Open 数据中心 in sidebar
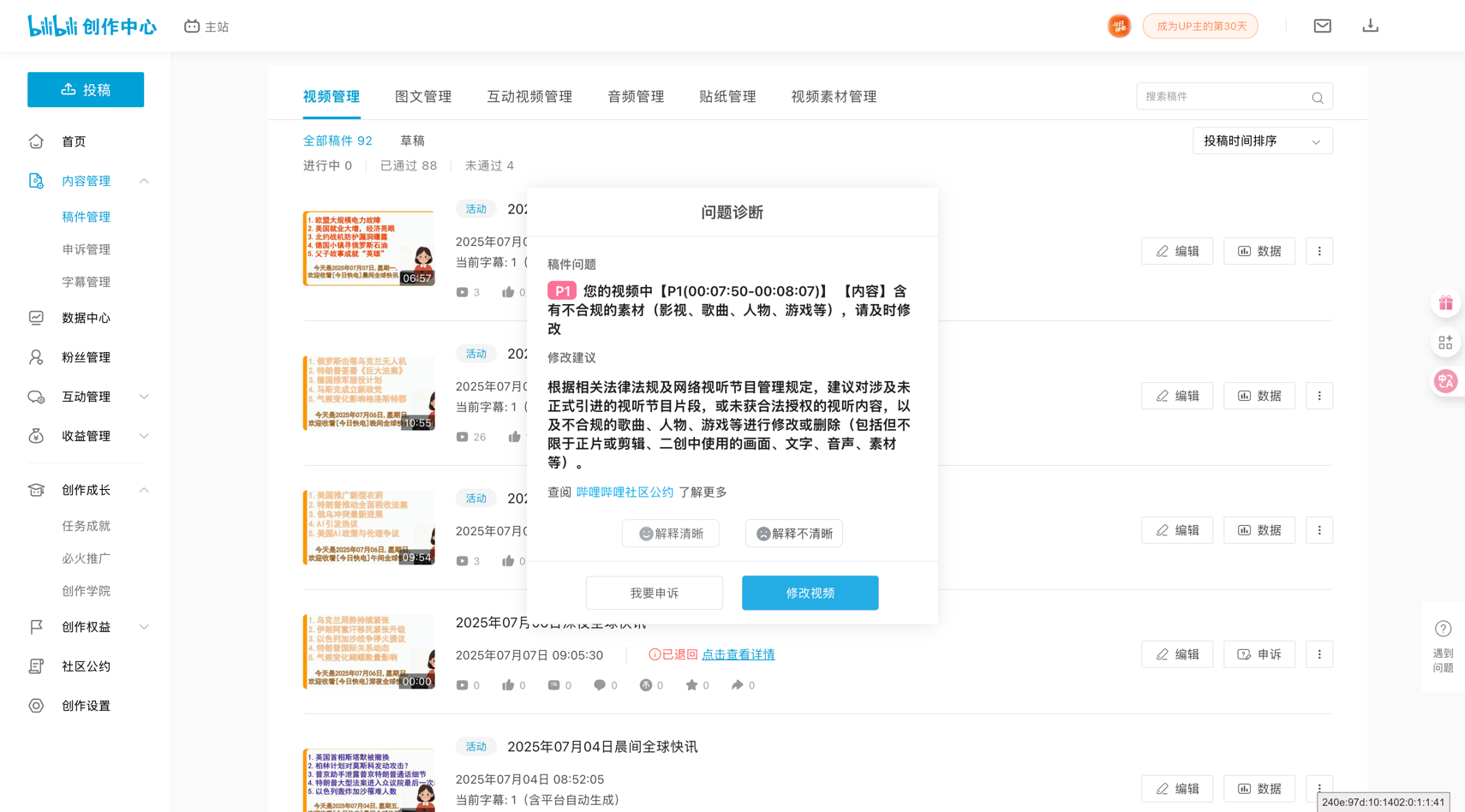1465x812 pixels. 86,318
